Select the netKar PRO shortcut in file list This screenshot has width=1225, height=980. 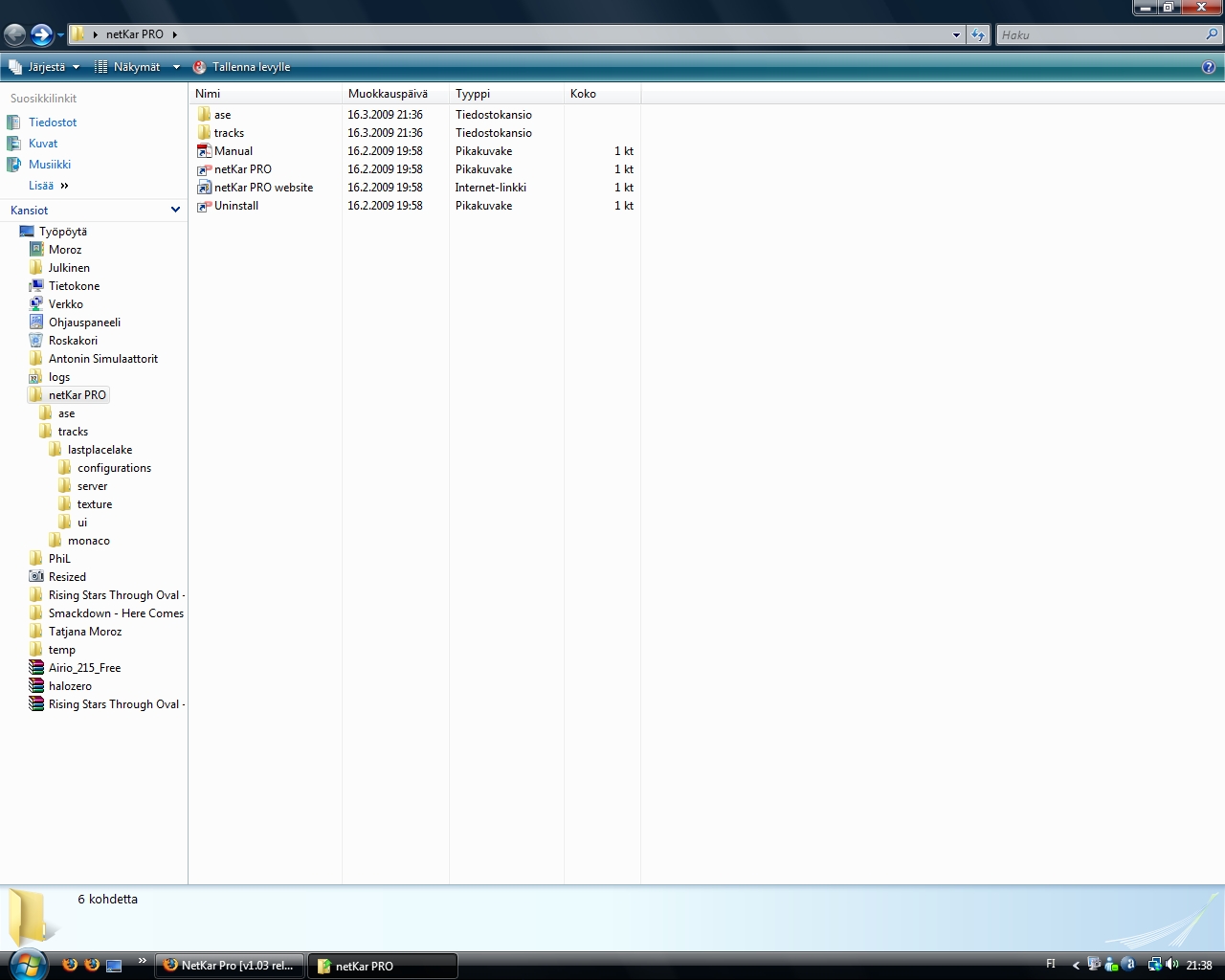(243, 169)
